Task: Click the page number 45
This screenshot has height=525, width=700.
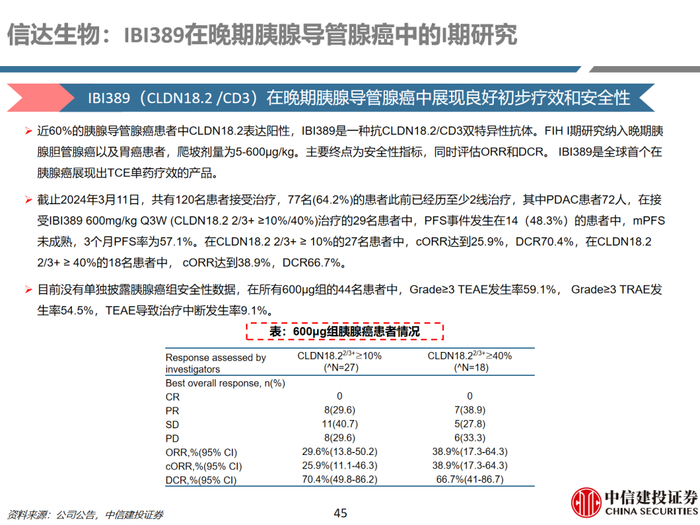Action: [x=340, y=513]
